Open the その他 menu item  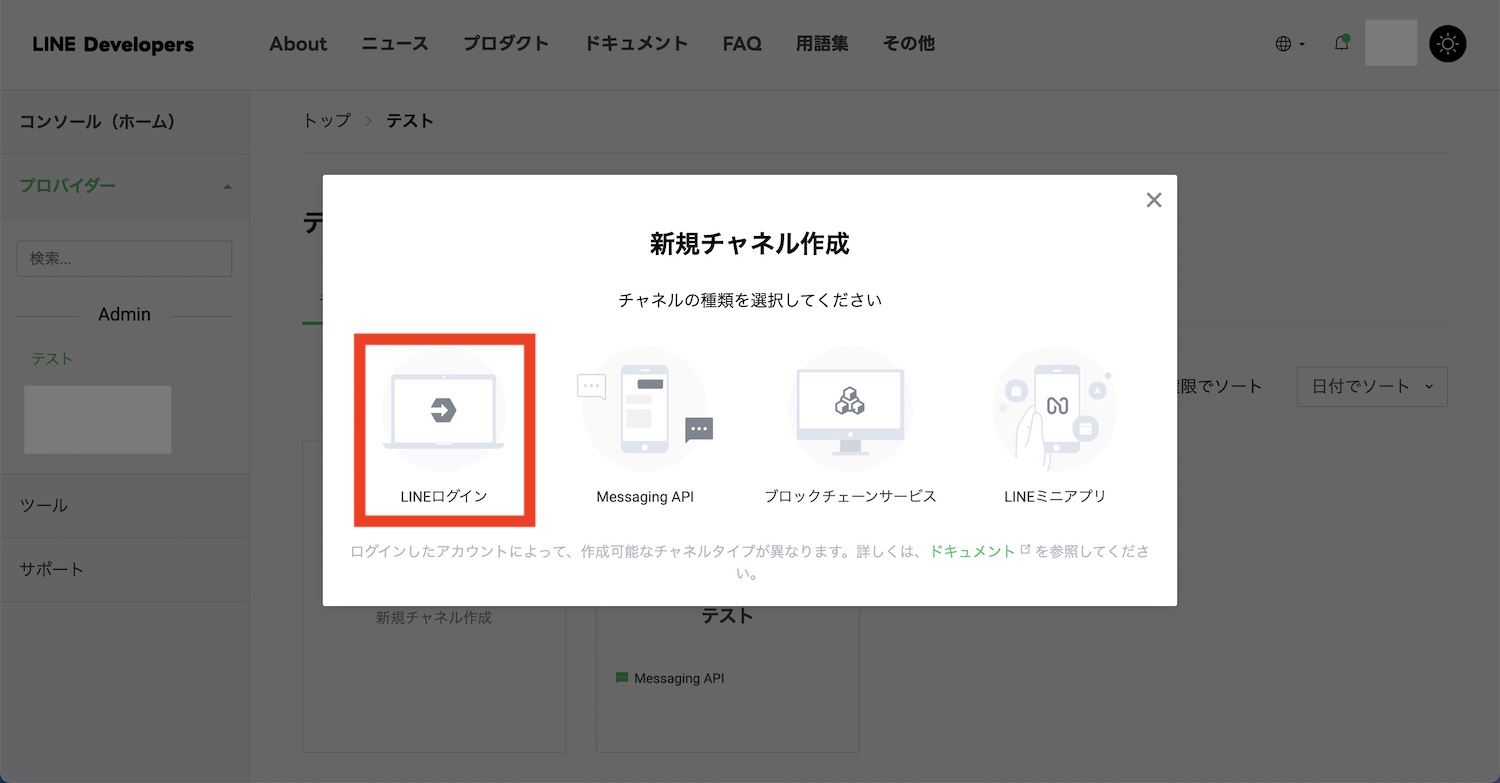click(909, 44)
